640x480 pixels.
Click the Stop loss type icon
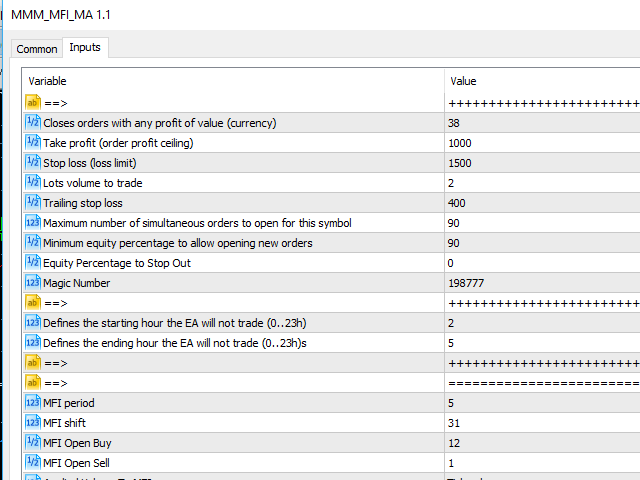click(32, 163)
